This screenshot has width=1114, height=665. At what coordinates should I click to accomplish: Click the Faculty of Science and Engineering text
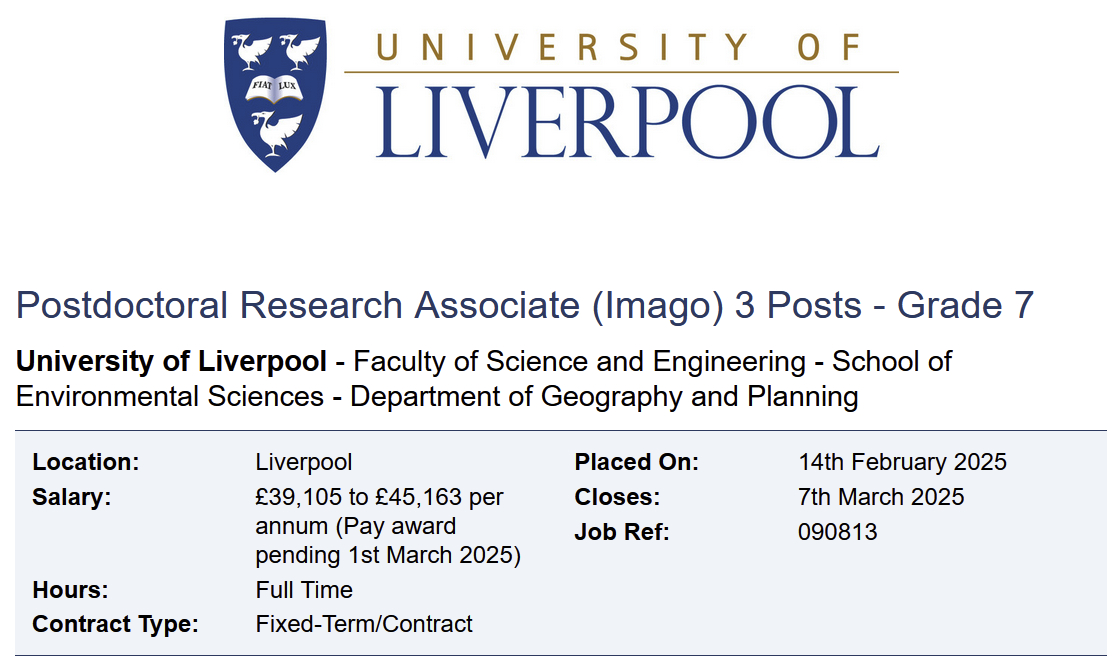pos(580,361)
